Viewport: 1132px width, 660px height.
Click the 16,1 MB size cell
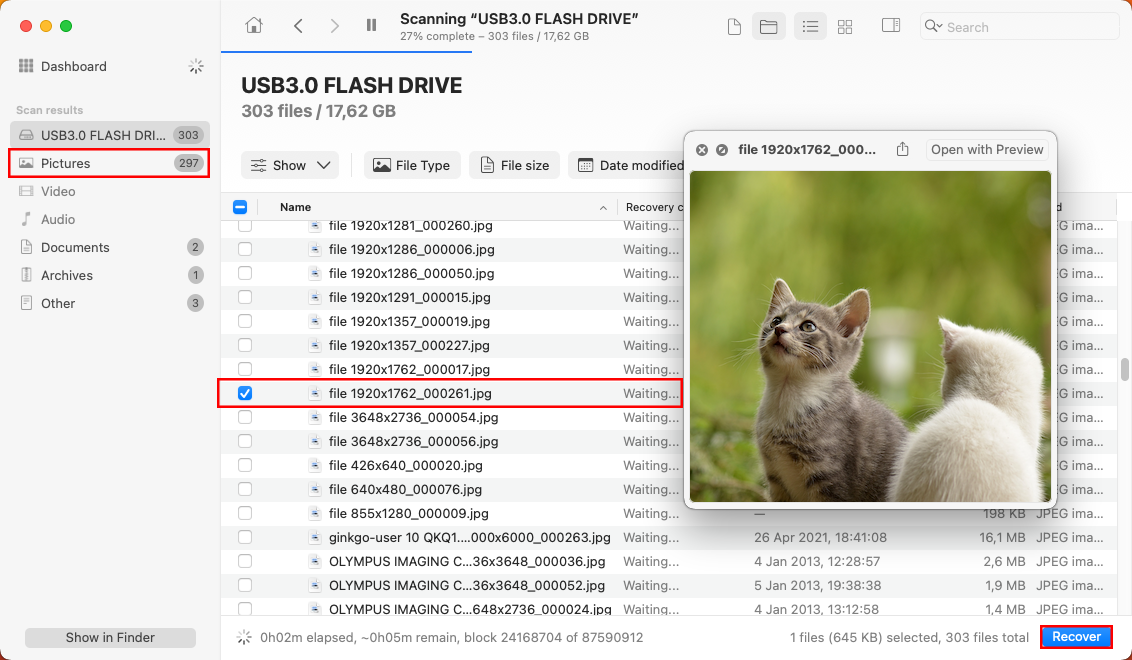click(1002, 537)
